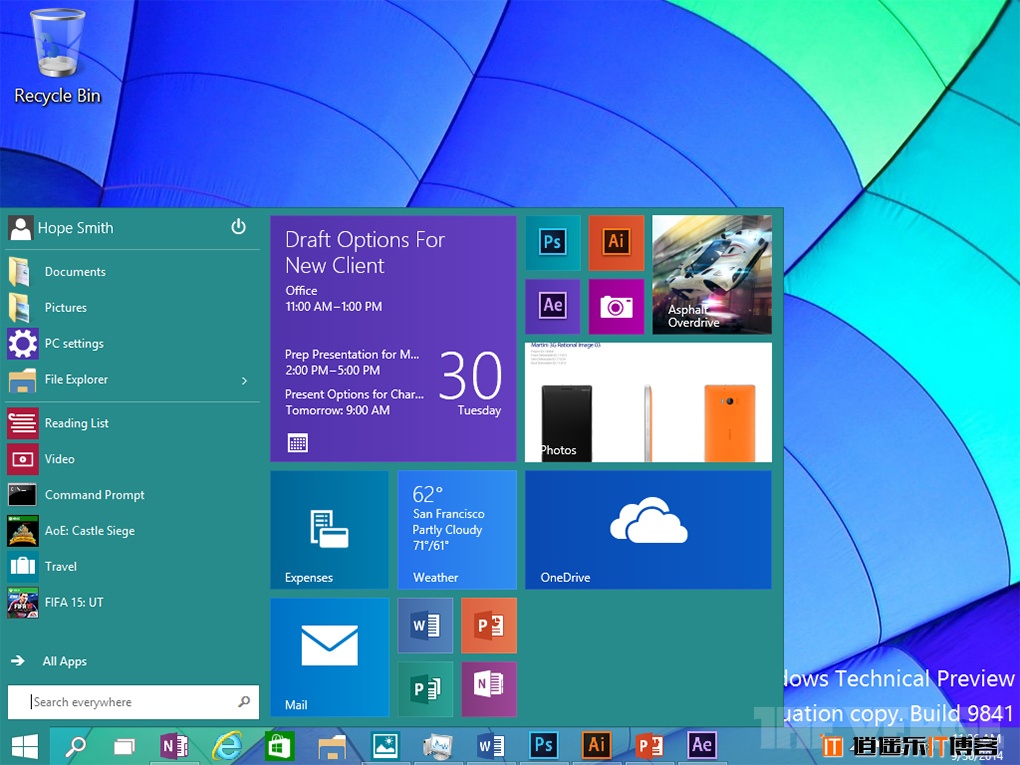Click the search magnifier in search box

coord(244,702)
